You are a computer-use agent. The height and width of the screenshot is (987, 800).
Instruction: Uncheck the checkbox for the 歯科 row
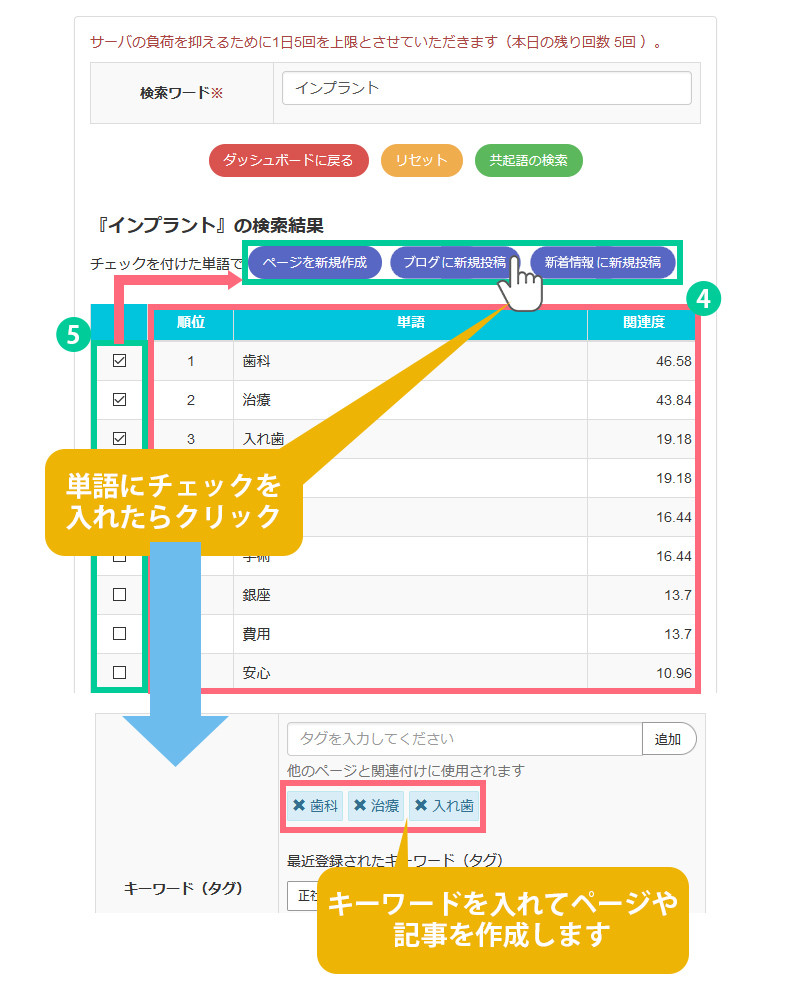(120, 361)
